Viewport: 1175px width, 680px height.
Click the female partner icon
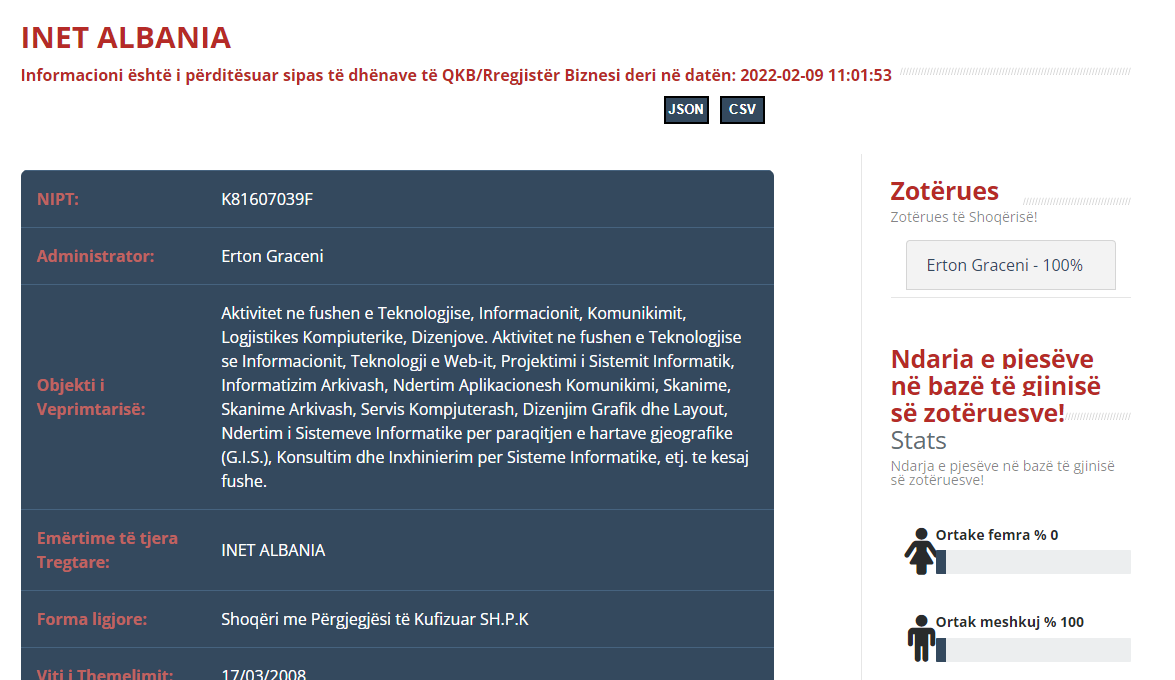pyautogui.click(x=920, y=551)
